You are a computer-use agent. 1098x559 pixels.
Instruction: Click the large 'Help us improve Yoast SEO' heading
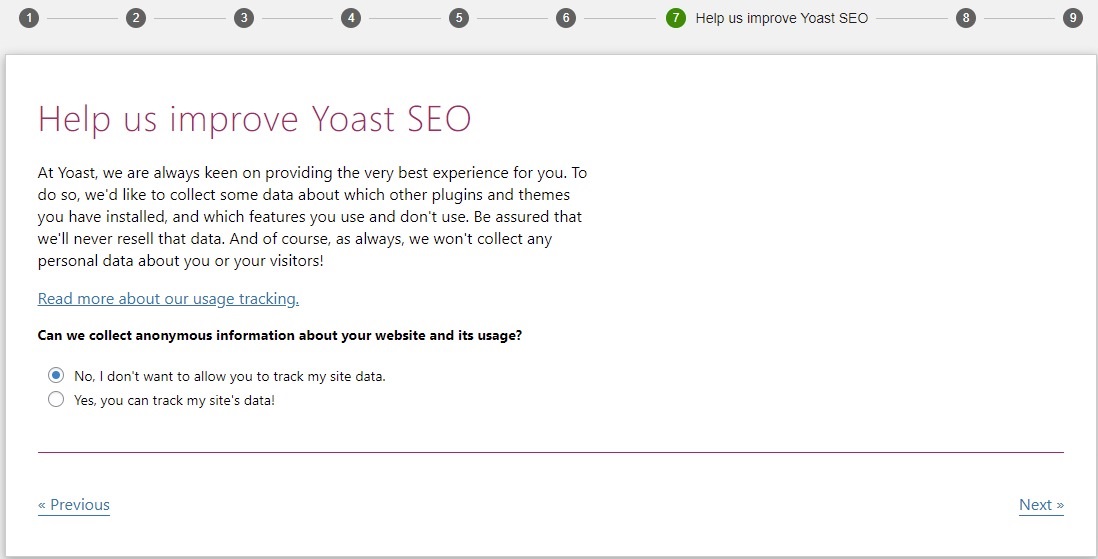tap(254, 119)
